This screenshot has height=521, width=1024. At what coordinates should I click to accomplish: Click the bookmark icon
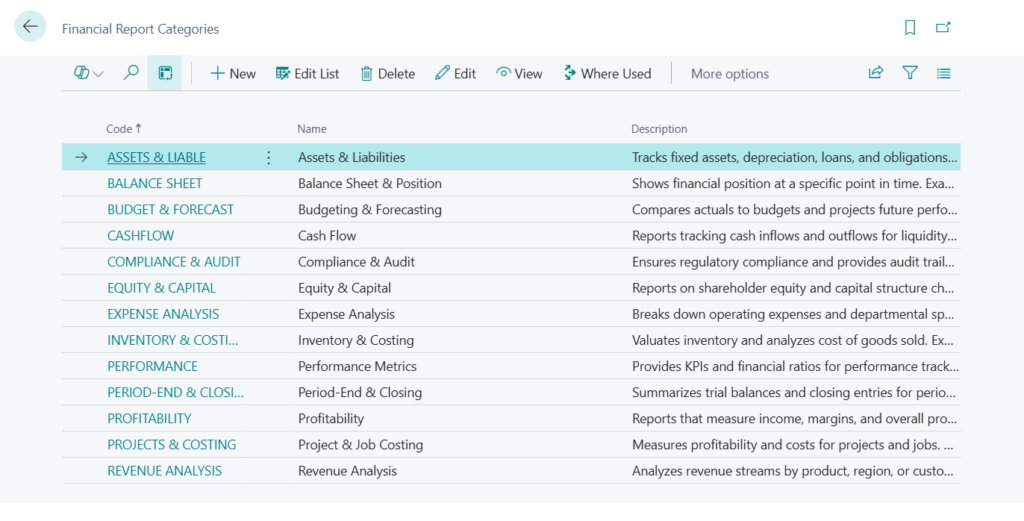pos(910,28)
